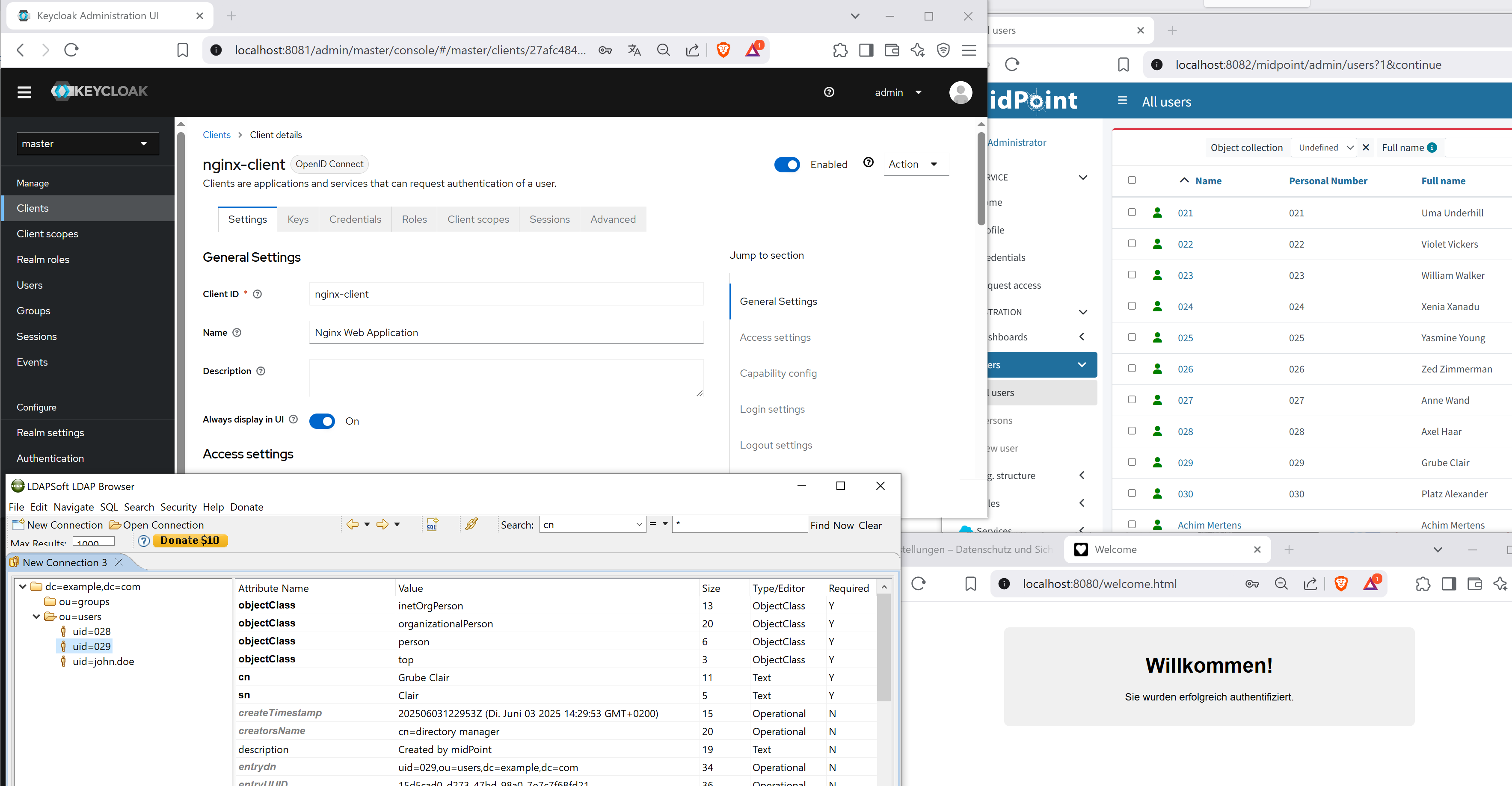Click Clear in LDAP search bar
Screen dimensions: 1512x786
click(x=870, y=526)
